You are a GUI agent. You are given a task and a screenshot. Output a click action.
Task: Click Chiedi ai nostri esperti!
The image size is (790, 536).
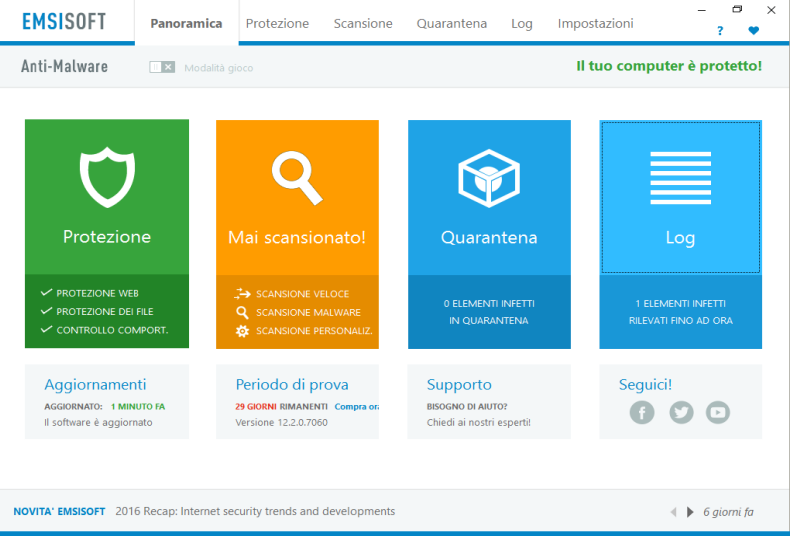click(479, 423)
